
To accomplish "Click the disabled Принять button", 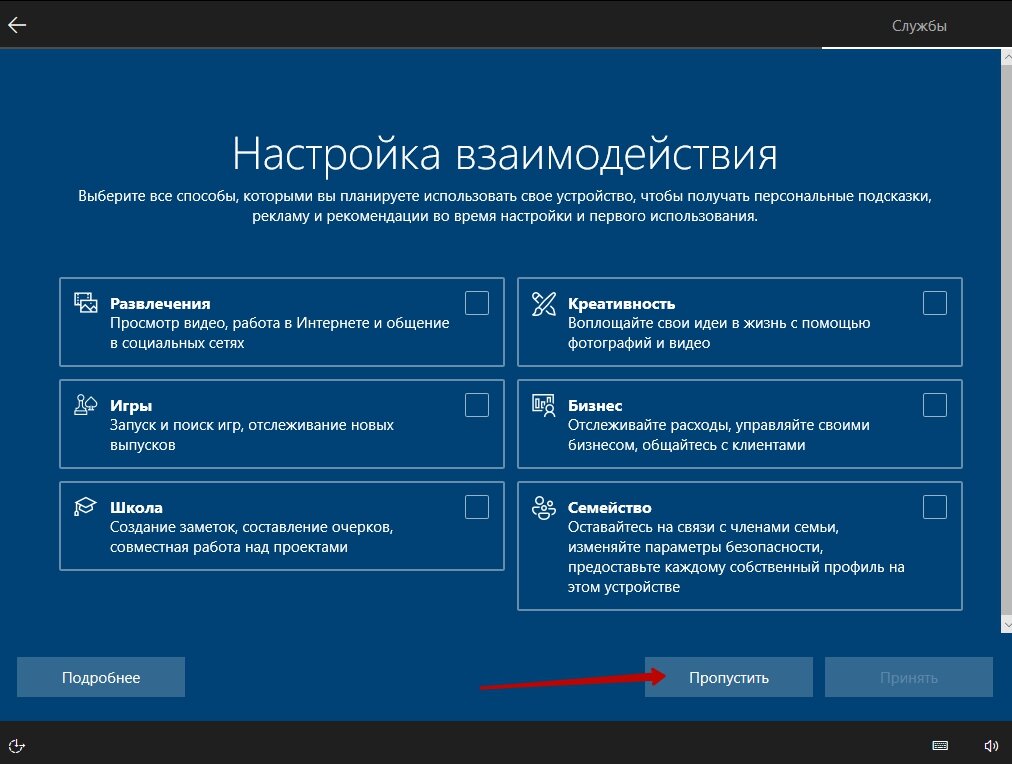I will coord(909,677).
